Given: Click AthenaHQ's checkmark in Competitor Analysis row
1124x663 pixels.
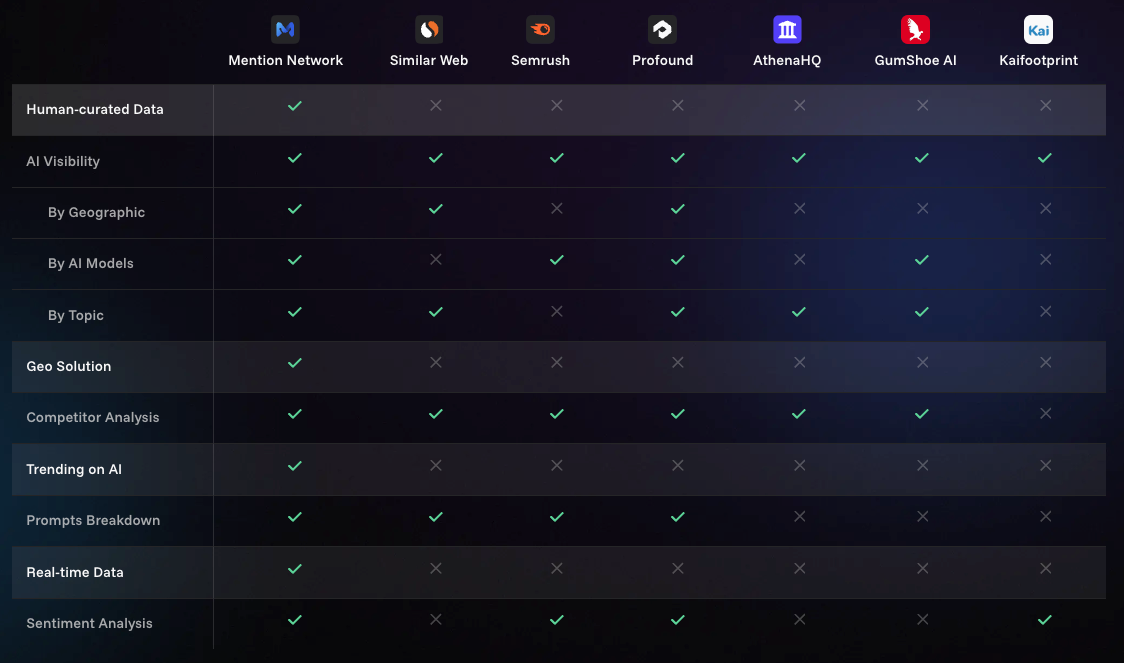Looking at the screenshot, I should coord(799,414).
